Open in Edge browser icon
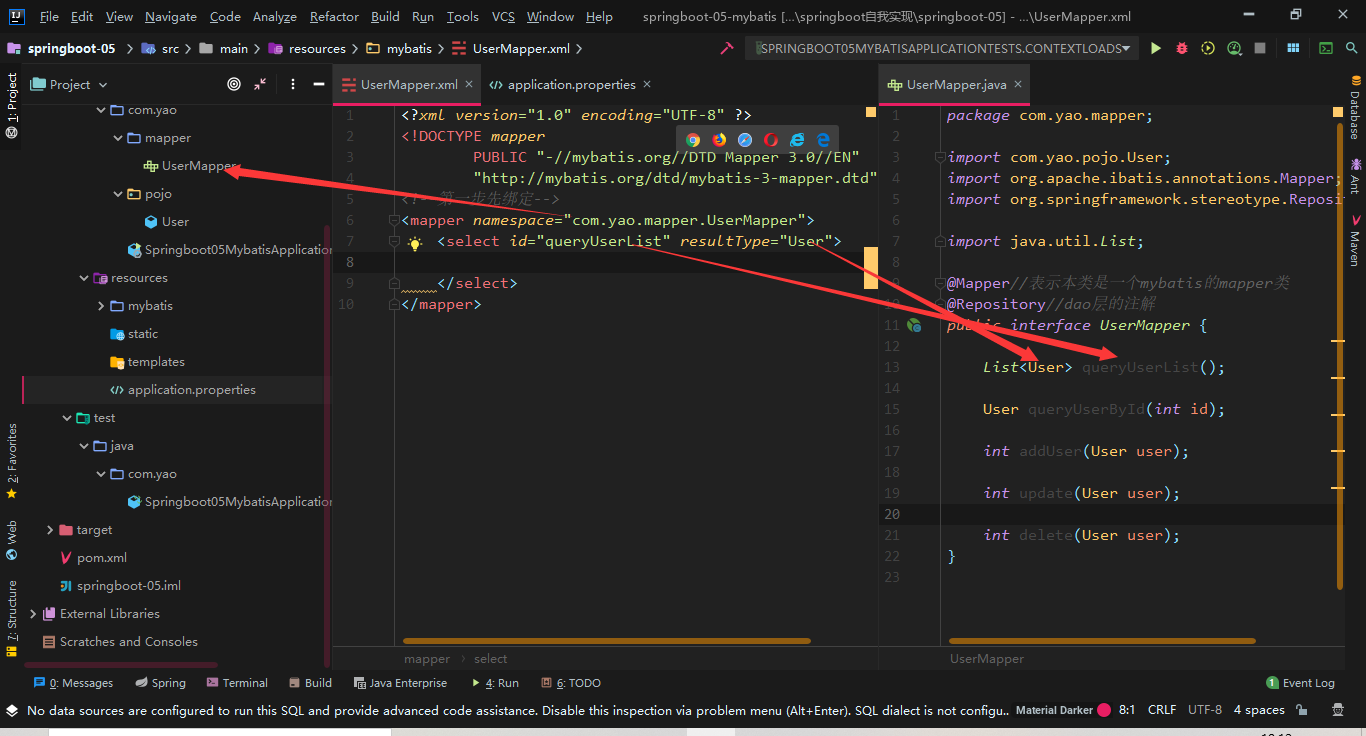The height and width of the screenshot is (736, 1366). [x=823, y=140]
